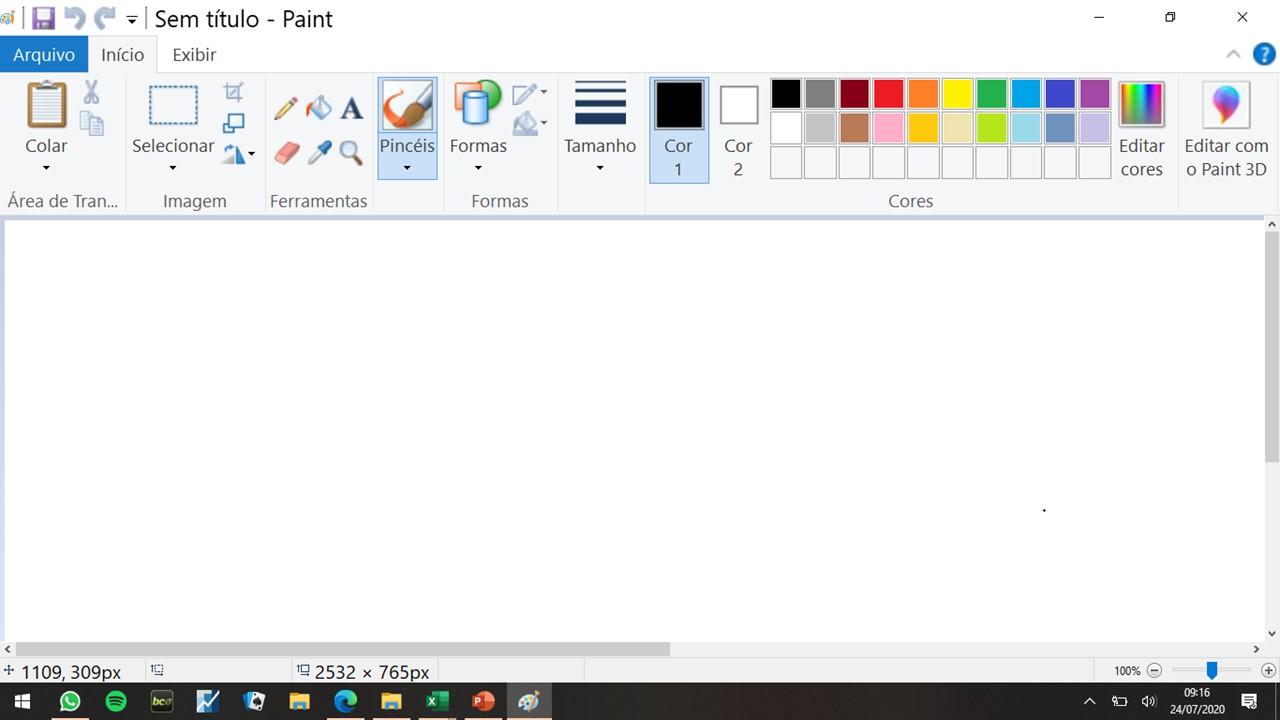The width and height of the screenshot is (1280, 720).
Task: Open Excel from the taskbar
Action: pos(437,701)
